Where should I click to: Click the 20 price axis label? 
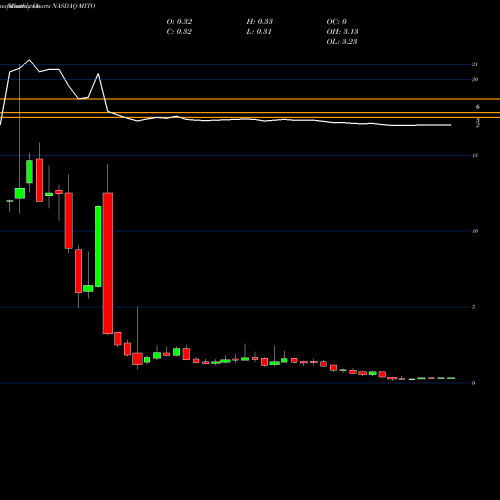click(475, 79)
